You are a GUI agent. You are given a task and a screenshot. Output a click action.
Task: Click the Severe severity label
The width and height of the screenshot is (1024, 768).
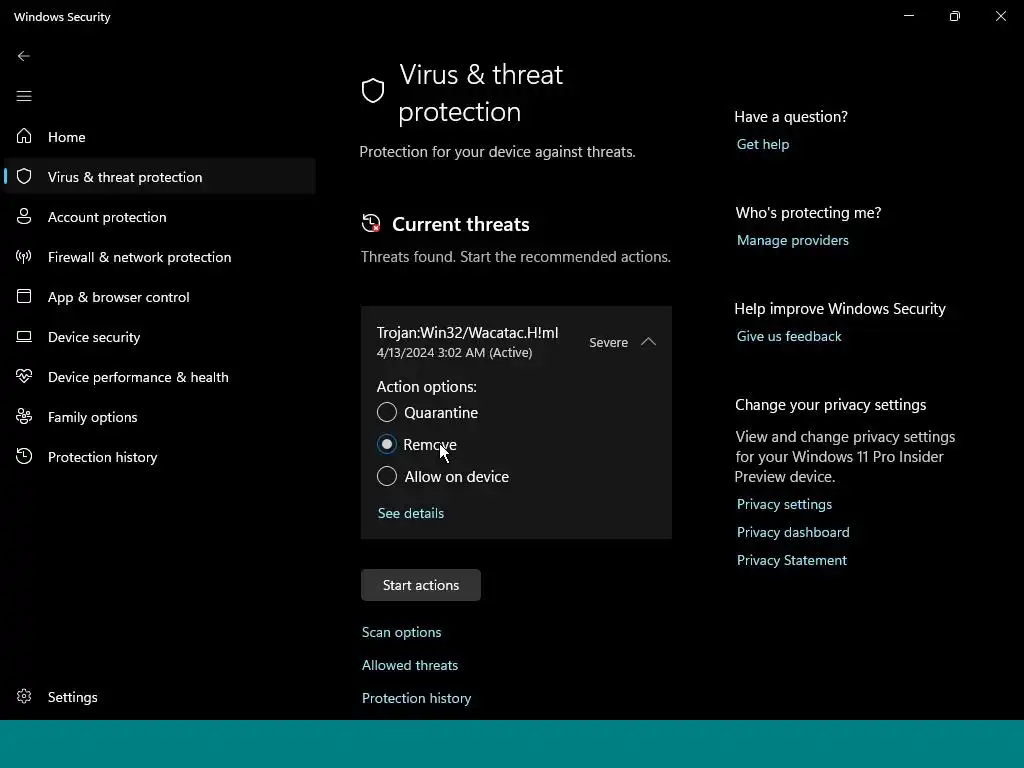[609, 342]
